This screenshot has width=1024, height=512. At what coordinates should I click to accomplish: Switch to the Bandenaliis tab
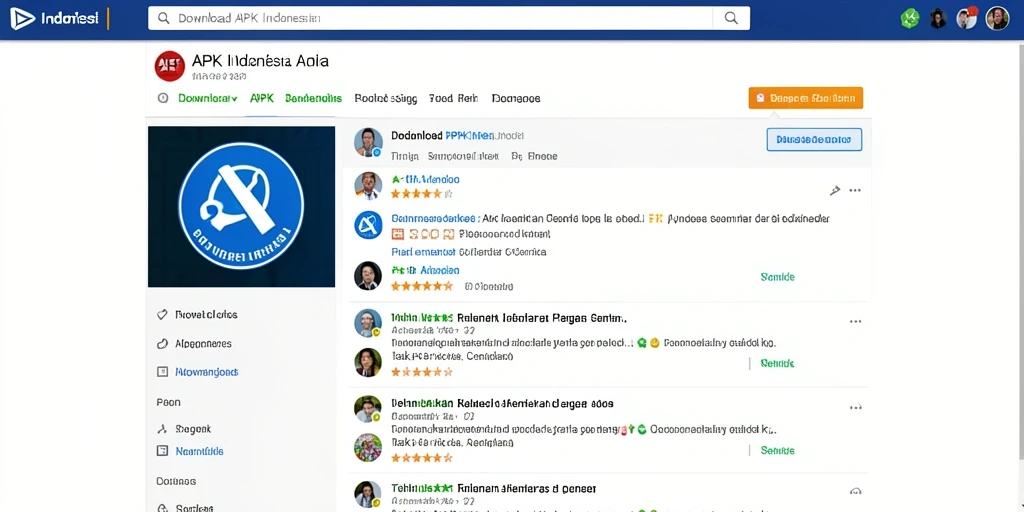tap(313, 99)
